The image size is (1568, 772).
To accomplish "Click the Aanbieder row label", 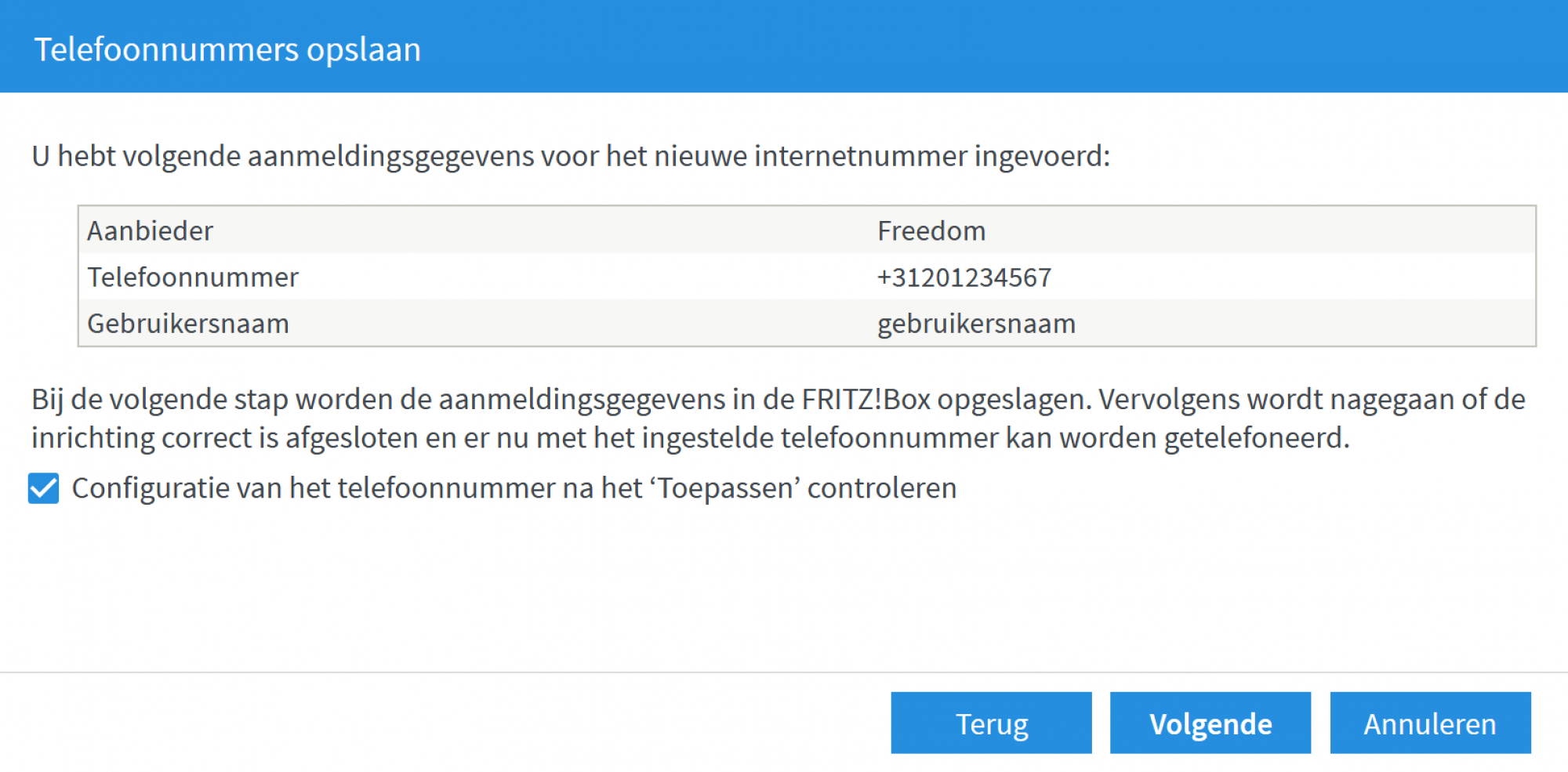I will (x=150, y=230).
